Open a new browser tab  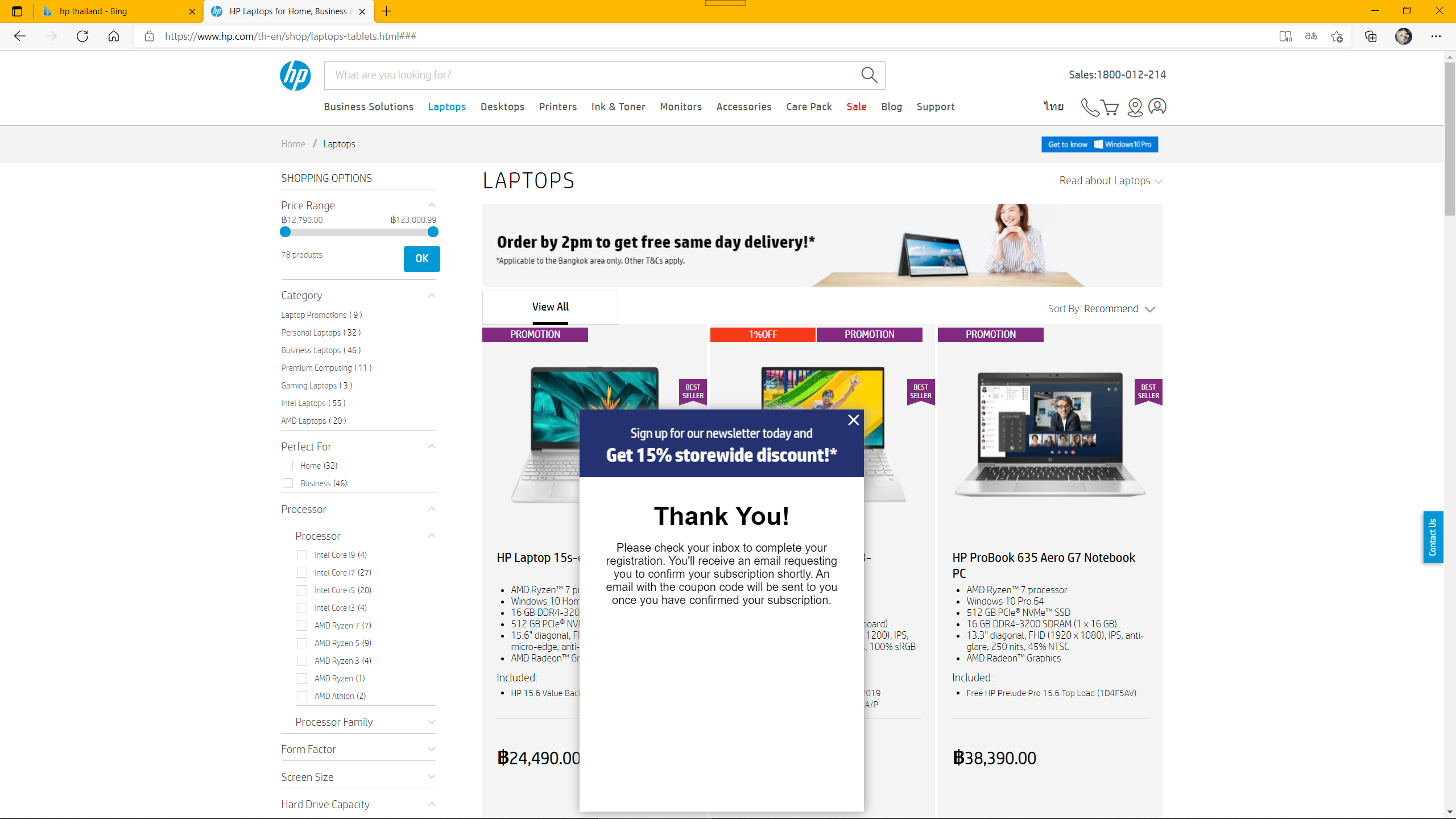pyautogui.click(x=387, y=11)
